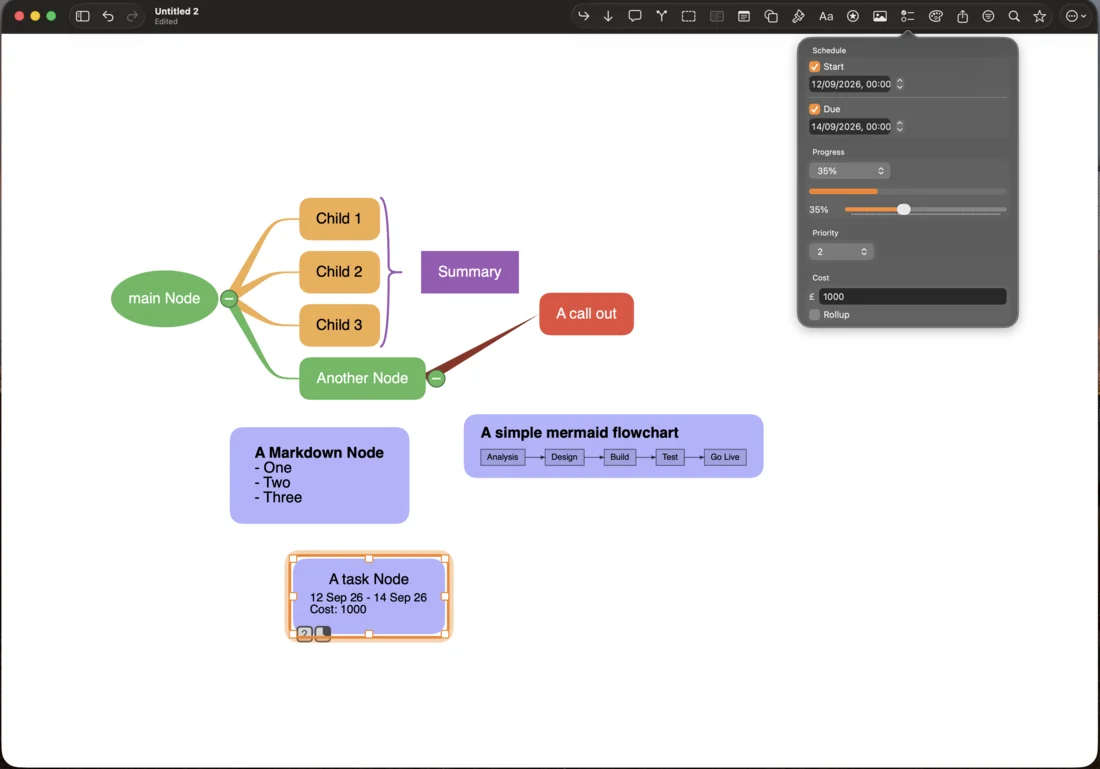1100x769 pixels.
Task: Click the dashed boundary rectangle icon
Action: [x=689, y=16]
